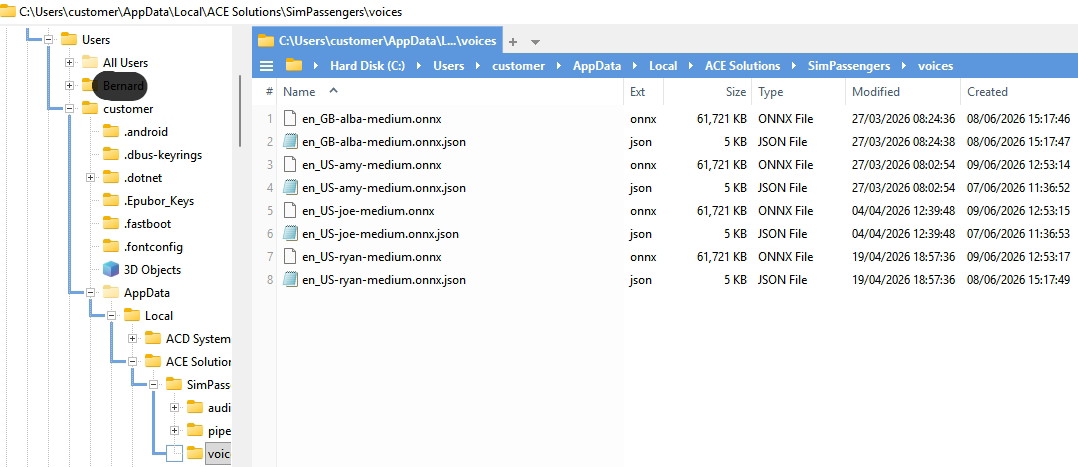Sort by Ext column header

pyautogui.click(x=637, y=91)
